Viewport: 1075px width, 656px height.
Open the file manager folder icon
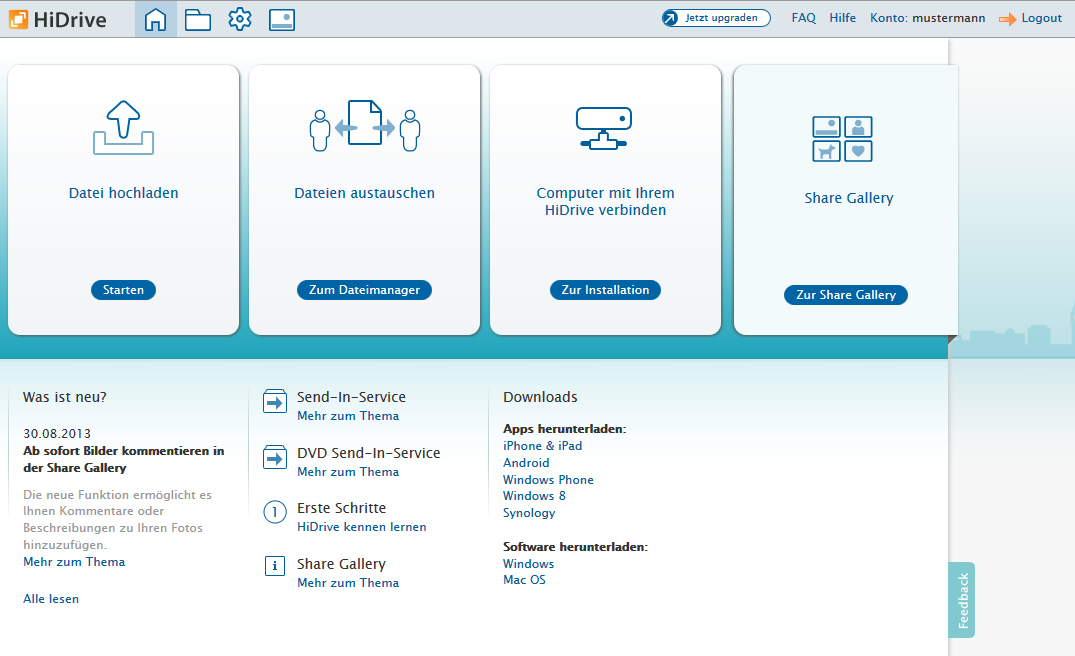198,19
